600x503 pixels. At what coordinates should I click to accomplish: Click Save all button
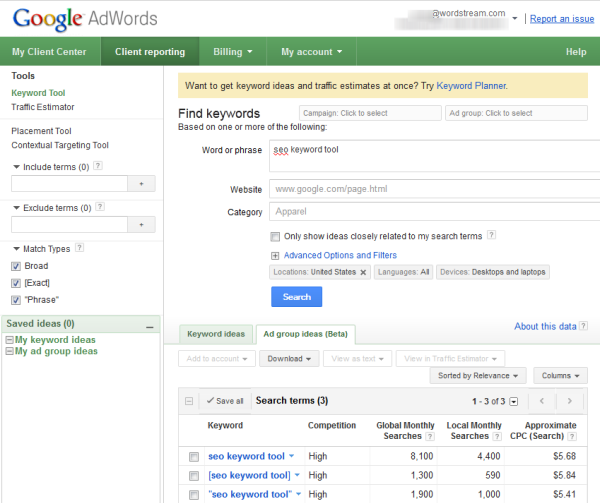pyautogui.click(x=225, y=401)
